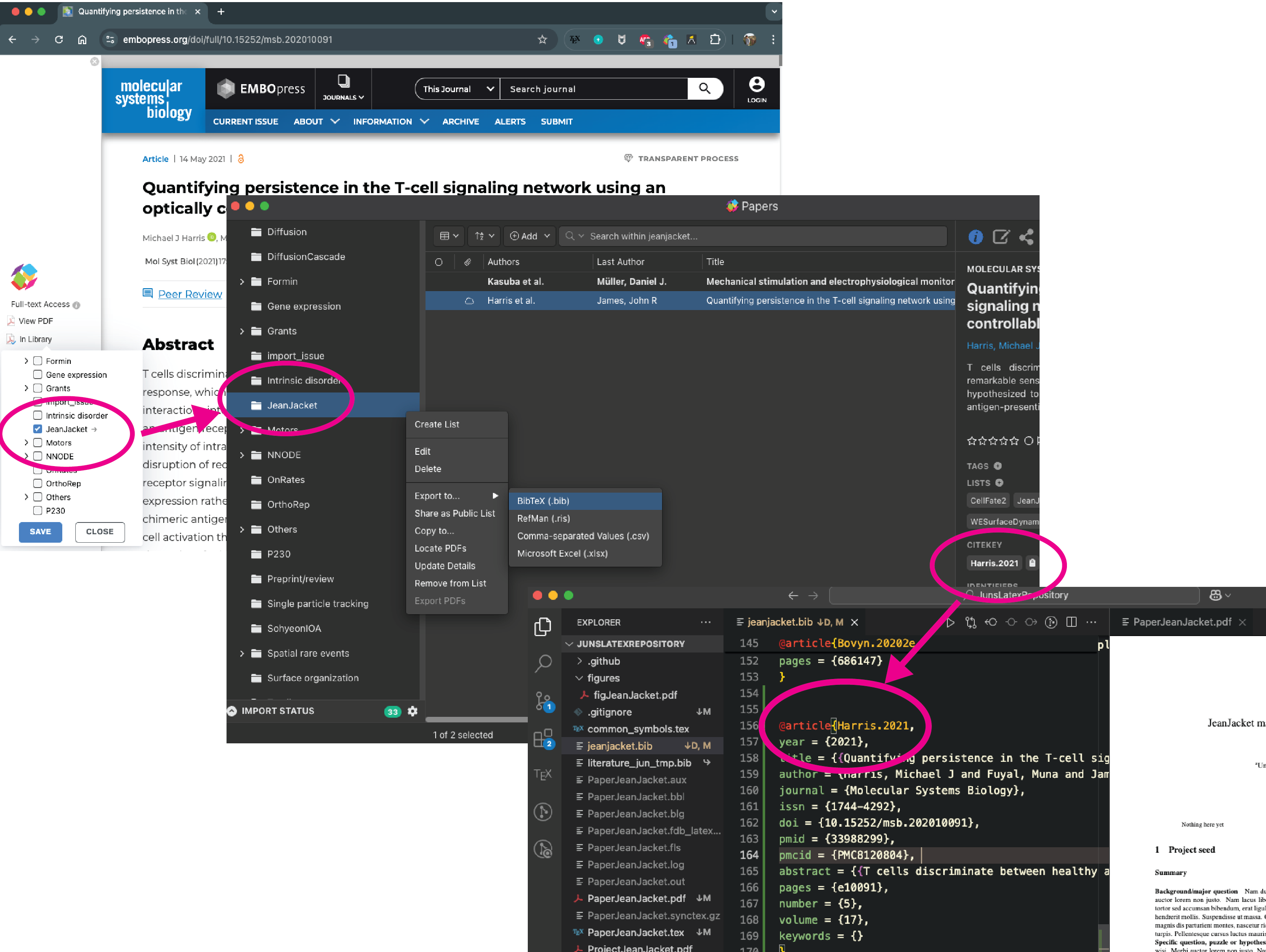This screenshot has width=1266, height=952.
Task: Uncheck the JeanJacket checkbox
Action: pos(38,429)
